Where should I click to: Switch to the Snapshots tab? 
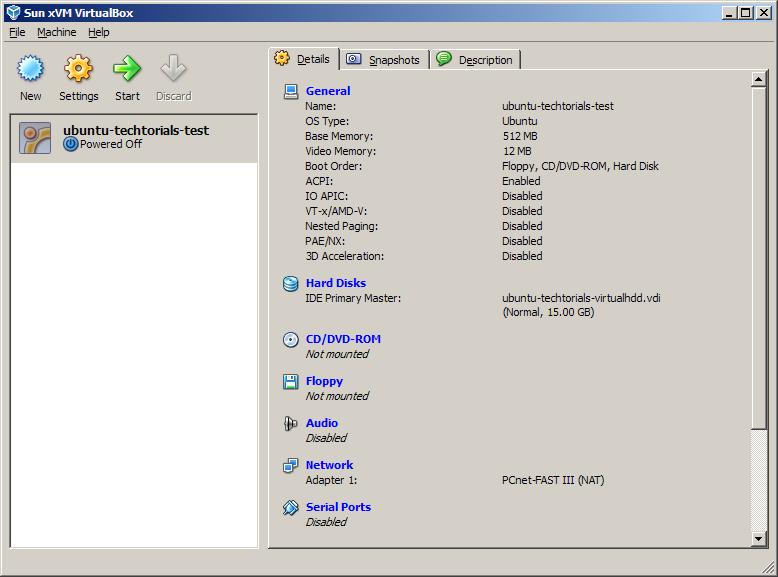[385, 60]
